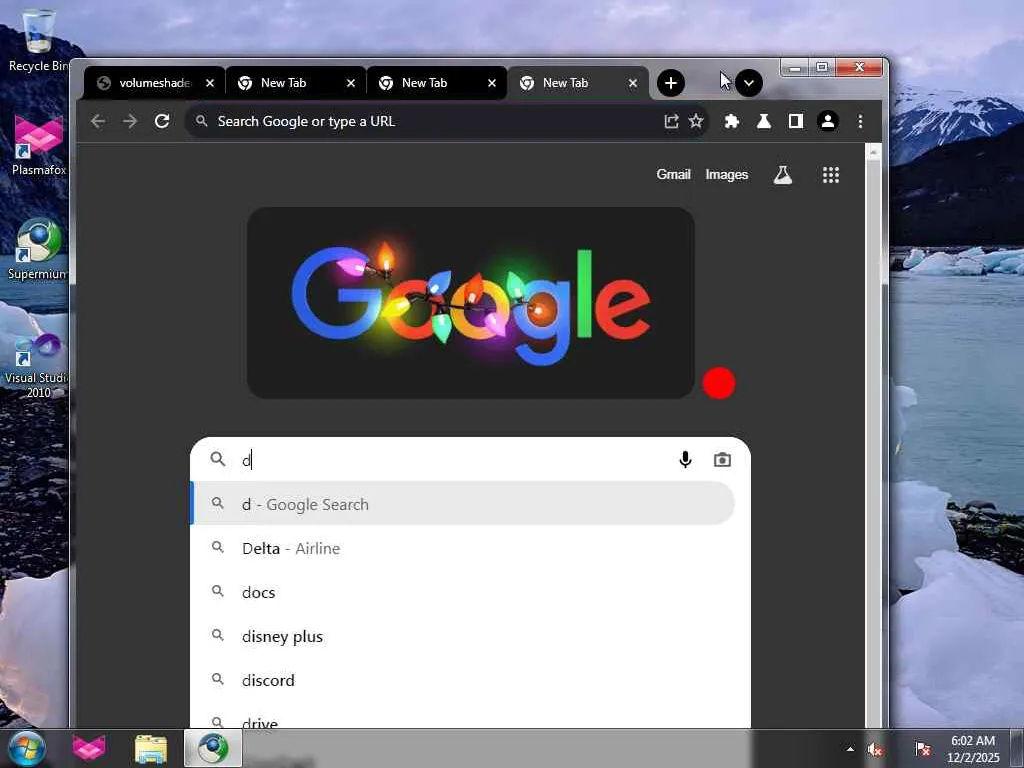Open the Extensions puzzle icon
This screenshot has width=1024, height=768.
point(731,121)
